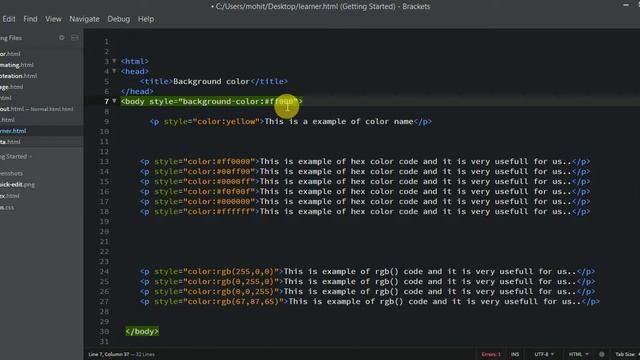Click the highlighted closing body tag on line 30
Screen dimensions: 640x360
(142, 331)
